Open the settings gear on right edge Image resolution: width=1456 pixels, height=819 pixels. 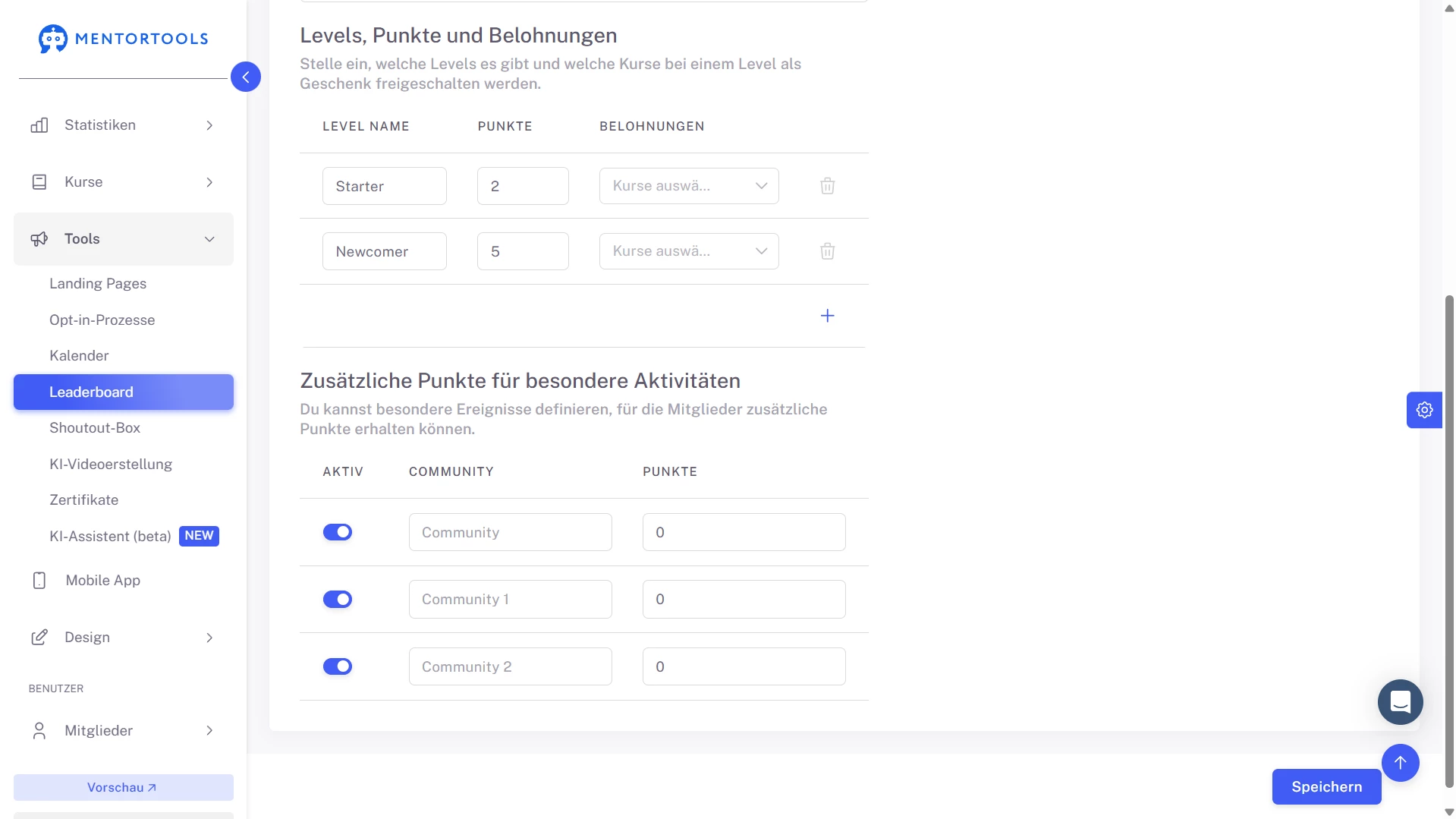[1424, 410]
